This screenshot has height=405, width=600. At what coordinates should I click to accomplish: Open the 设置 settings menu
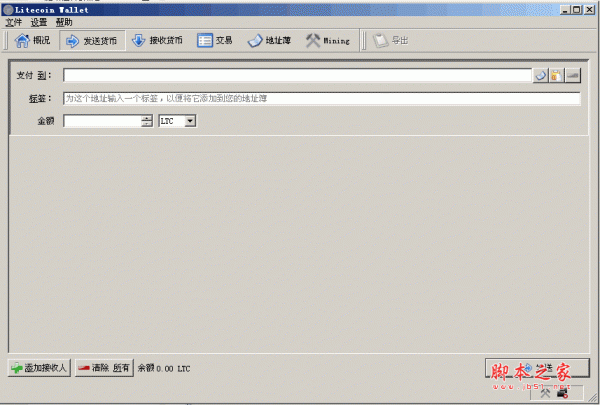click(39, 23)
